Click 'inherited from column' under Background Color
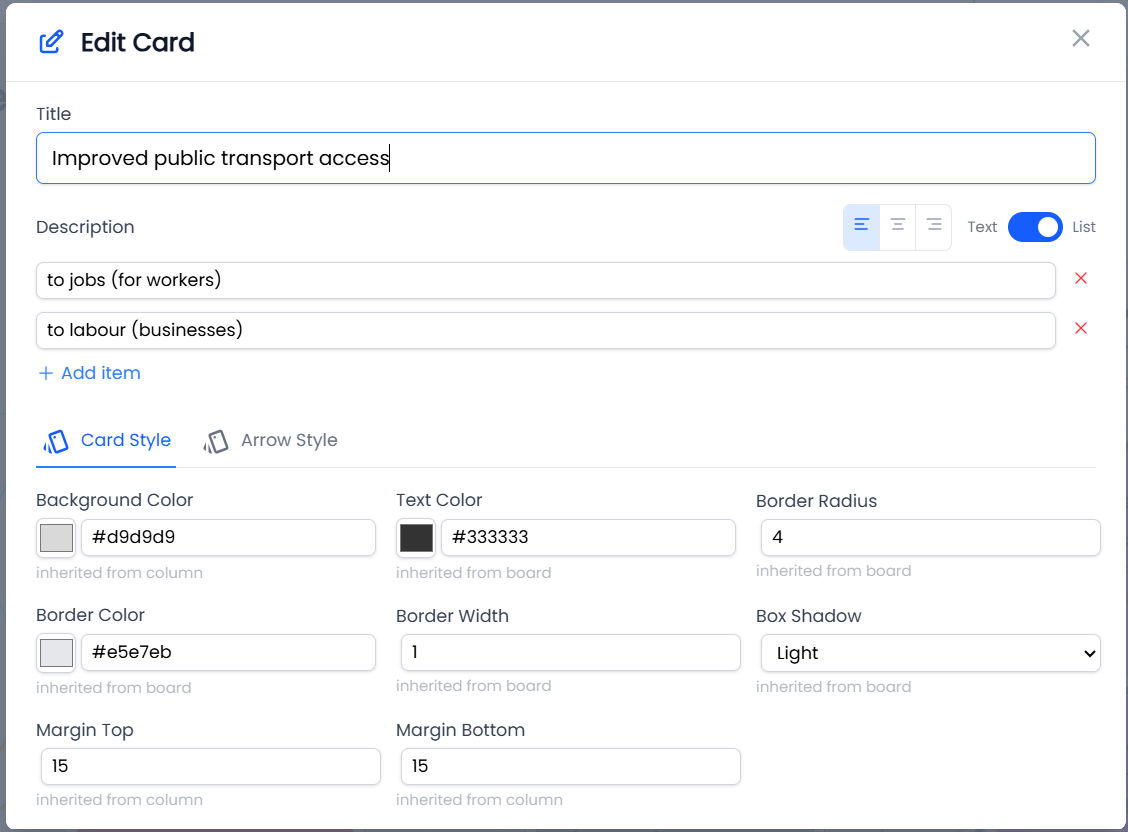This screenshot has width=1128, height=832. pos(119,573)
